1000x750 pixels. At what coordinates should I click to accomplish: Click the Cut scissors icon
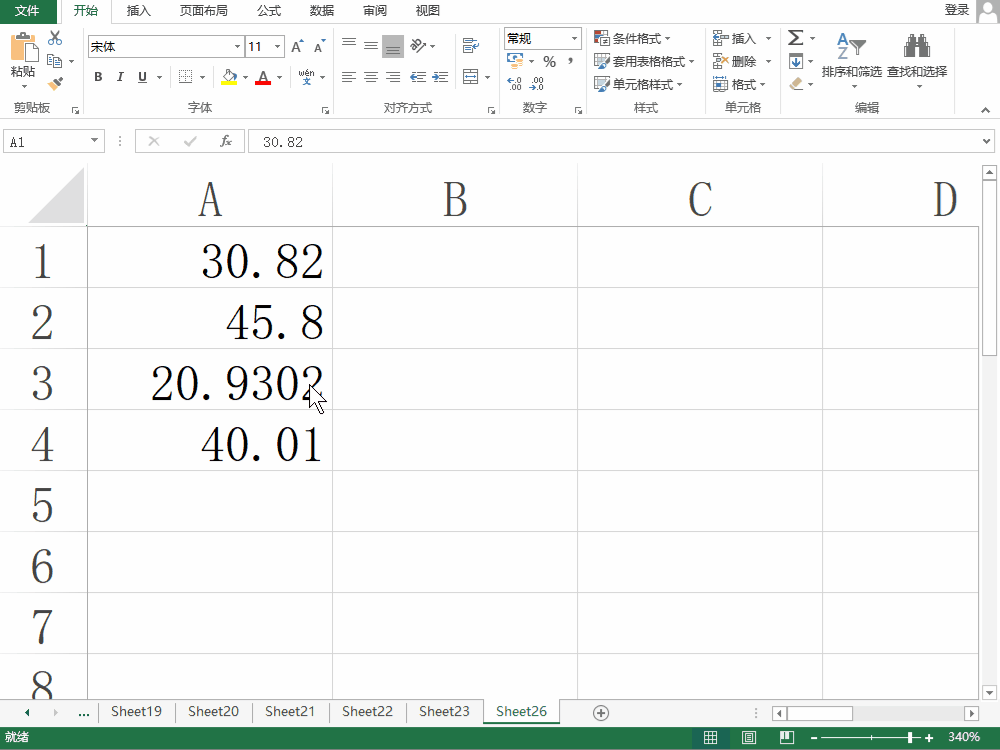tap(55, 38)
